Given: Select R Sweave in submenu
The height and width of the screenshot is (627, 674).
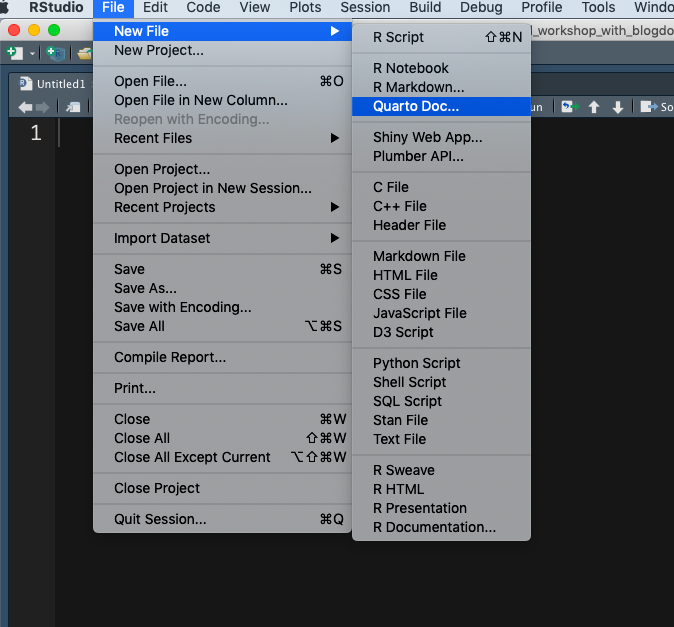Looking at the screenshot, I should [441, 470].
